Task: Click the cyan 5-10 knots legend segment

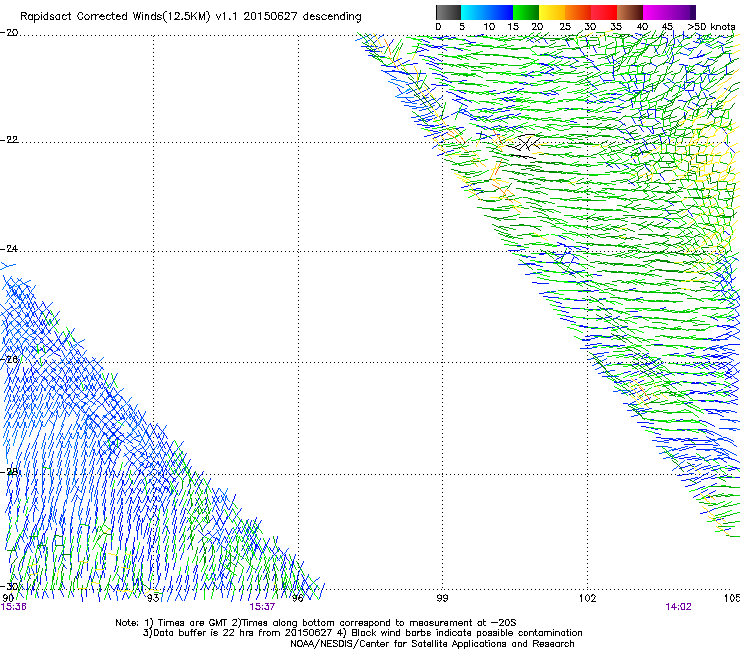Action: [x=474, y=12]
